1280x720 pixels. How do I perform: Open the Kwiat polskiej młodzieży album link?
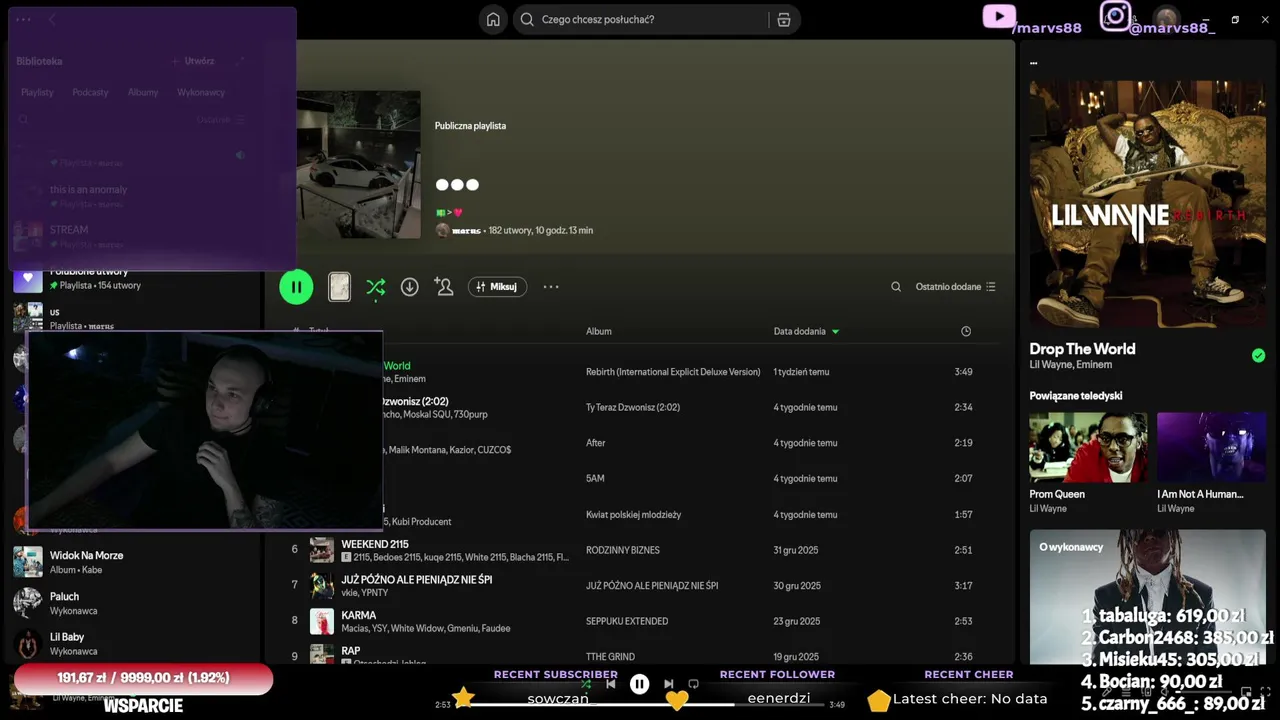(x=633, y=515)
